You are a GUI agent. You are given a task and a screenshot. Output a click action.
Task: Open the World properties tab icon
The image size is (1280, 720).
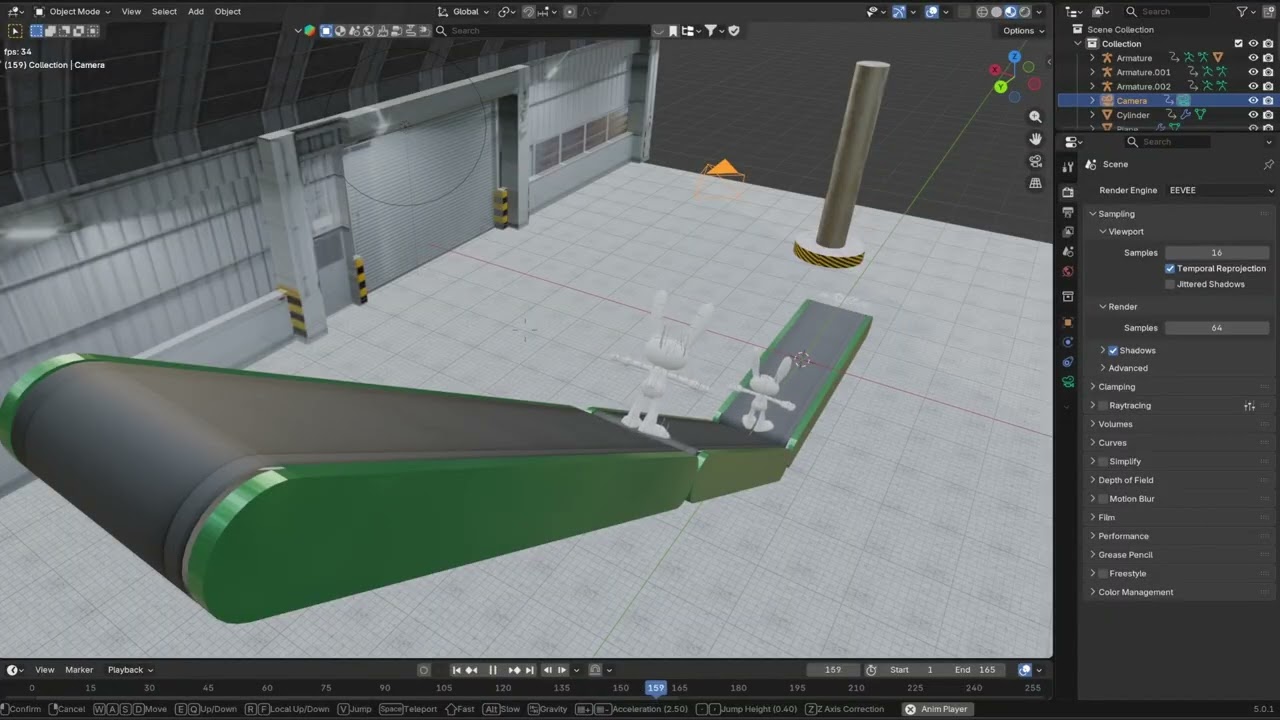pyautogui.click(x=1068, y=272)
